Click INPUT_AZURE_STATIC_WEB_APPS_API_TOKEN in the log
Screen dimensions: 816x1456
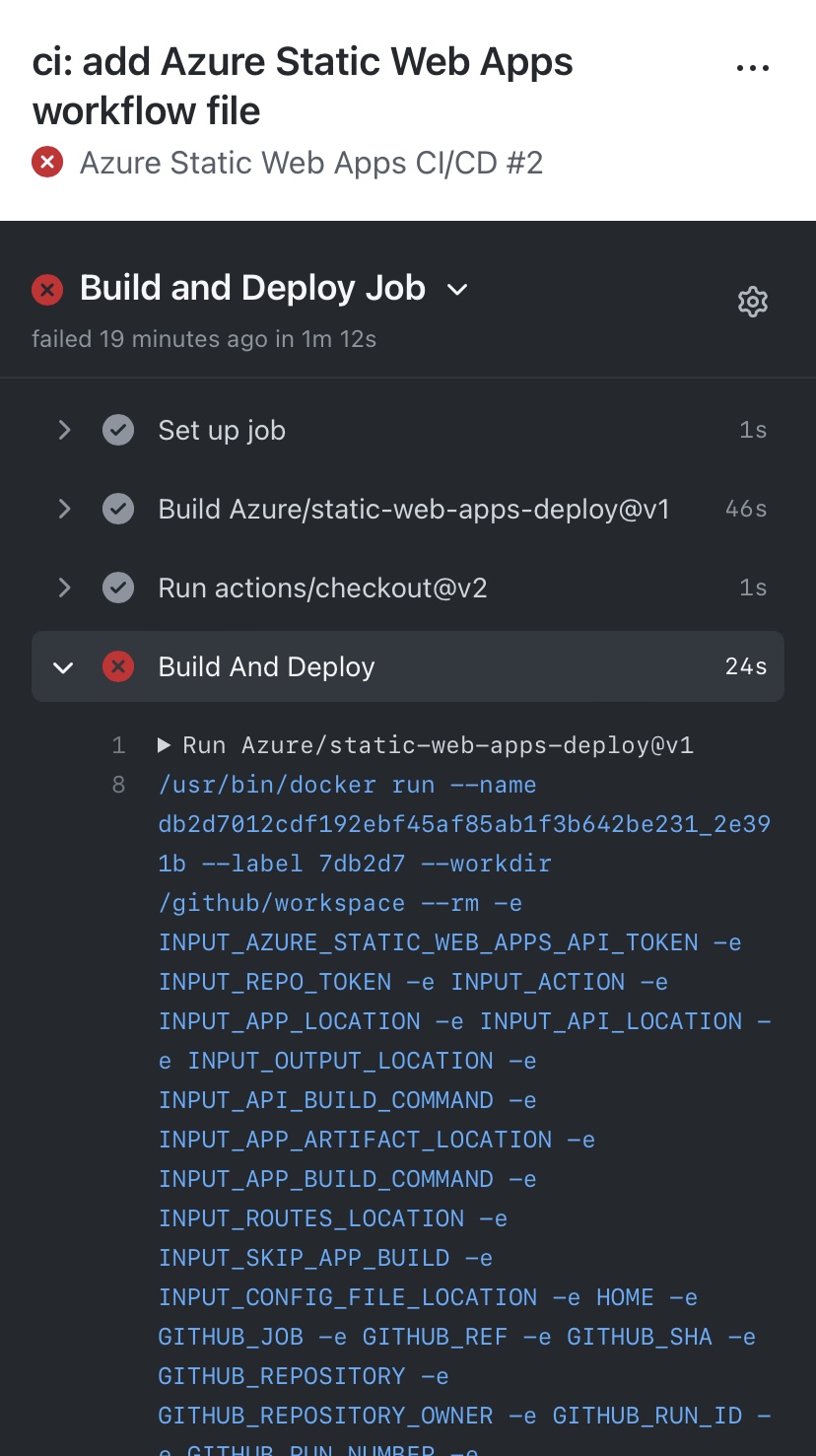pyautogui.click(x=429, y=942)
